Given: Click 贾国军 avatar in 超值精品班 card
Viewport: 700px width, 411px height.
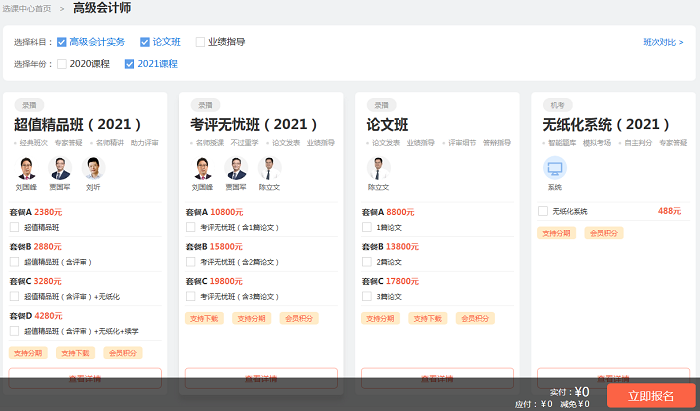Looking at the screenshot, I should [x=60, y=168].
